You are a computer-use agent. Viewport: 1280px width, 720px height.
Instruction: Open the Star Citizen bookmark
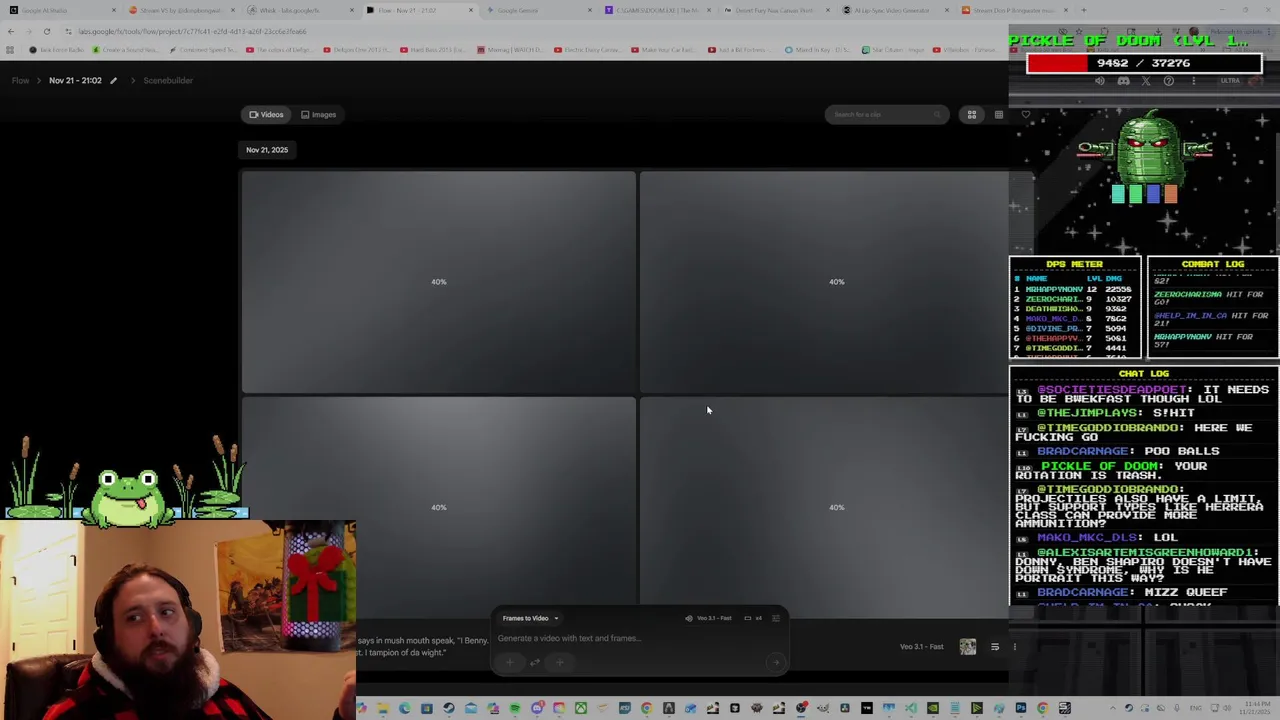(894, 49)
